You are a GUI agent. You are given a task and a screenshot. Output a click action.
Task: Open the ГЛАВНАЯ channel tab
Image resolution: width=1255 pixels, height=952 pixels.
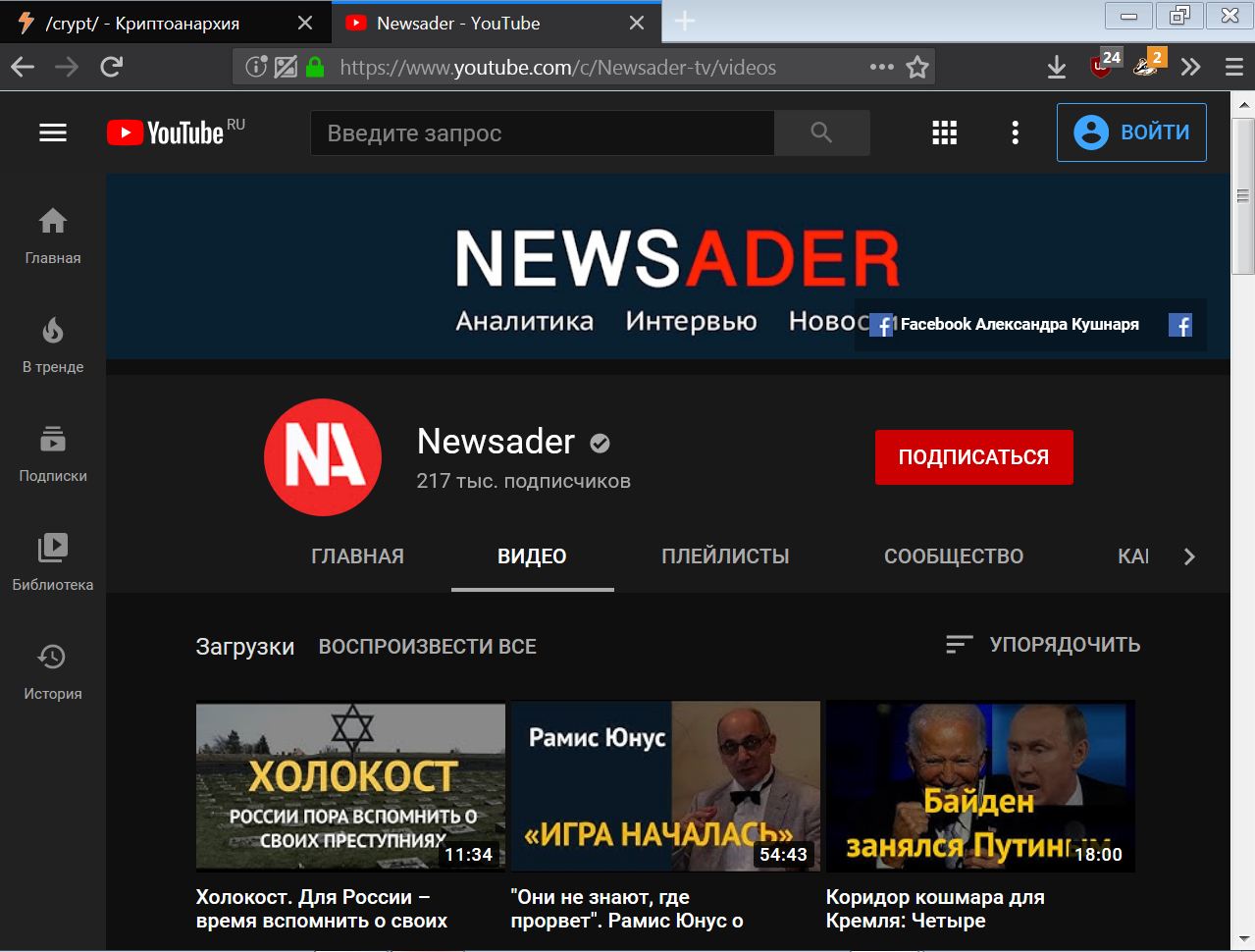357,556
